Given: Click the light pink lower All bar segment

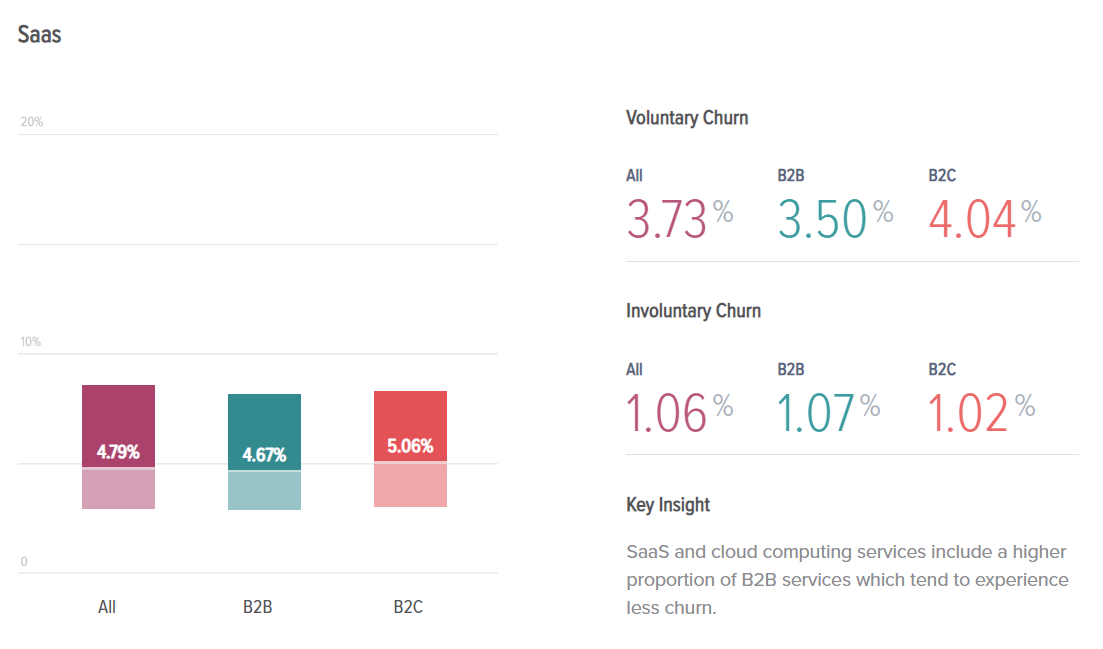Looking at the screenshot, I should tap(118, 489).
